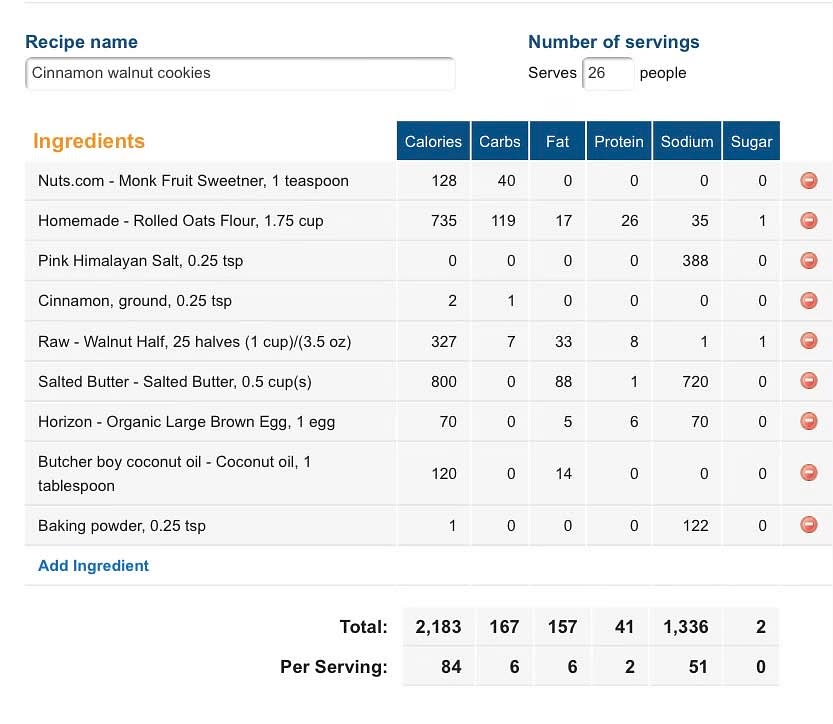Remove the ground Cinnamon ingredient
Image resolution: width=833 pixels, height=724 pixels.
tap(809, 301)
